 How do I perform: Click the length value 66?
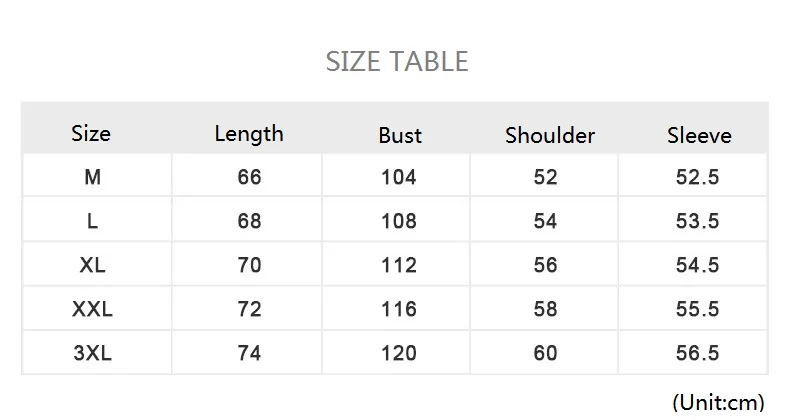[x=249, y=177]
